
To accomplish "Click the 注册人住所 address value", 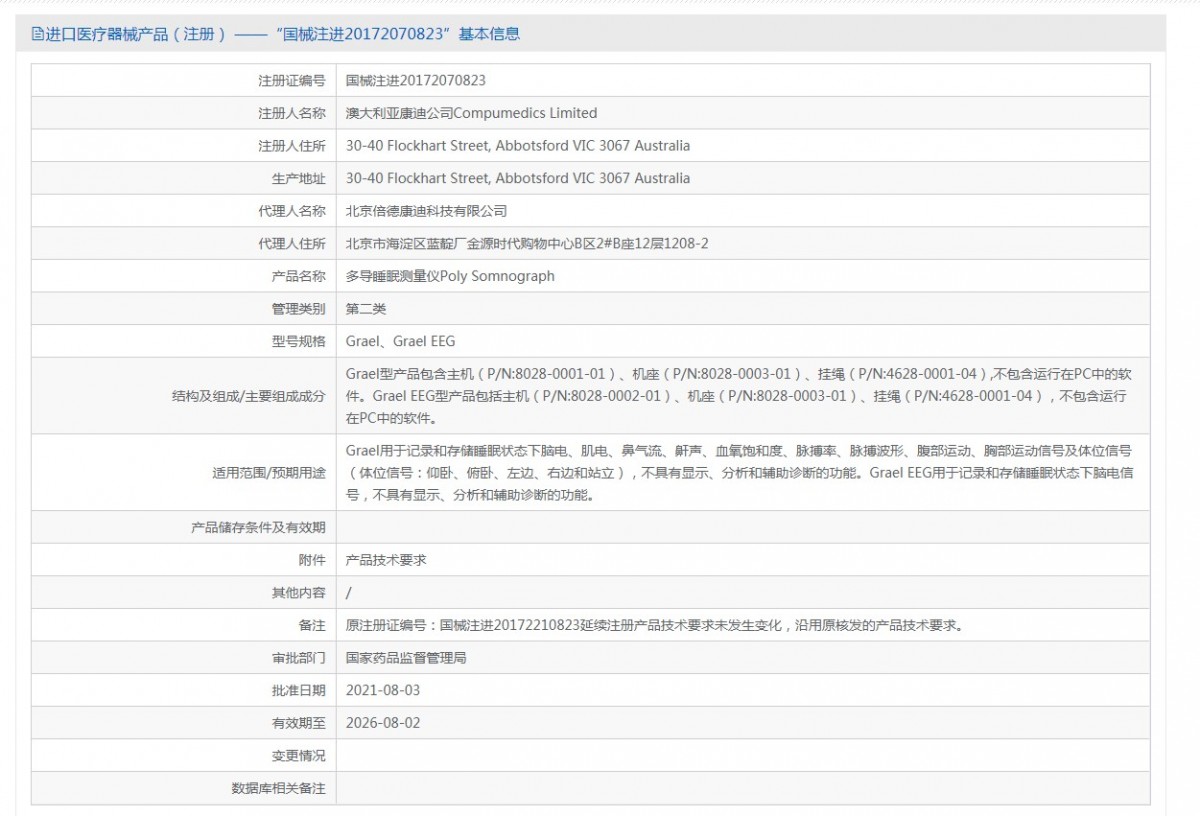I will (517, 146).
